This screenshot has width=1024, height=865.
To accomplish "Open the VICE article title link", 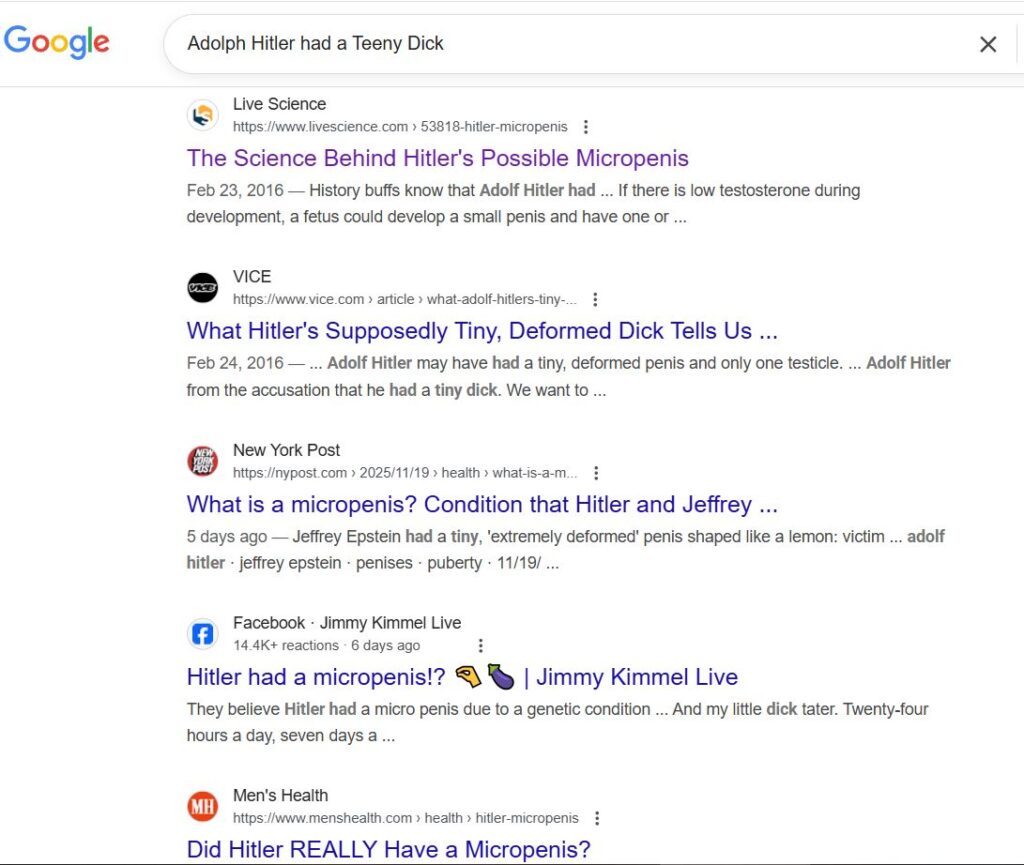I will click(481, 331).
